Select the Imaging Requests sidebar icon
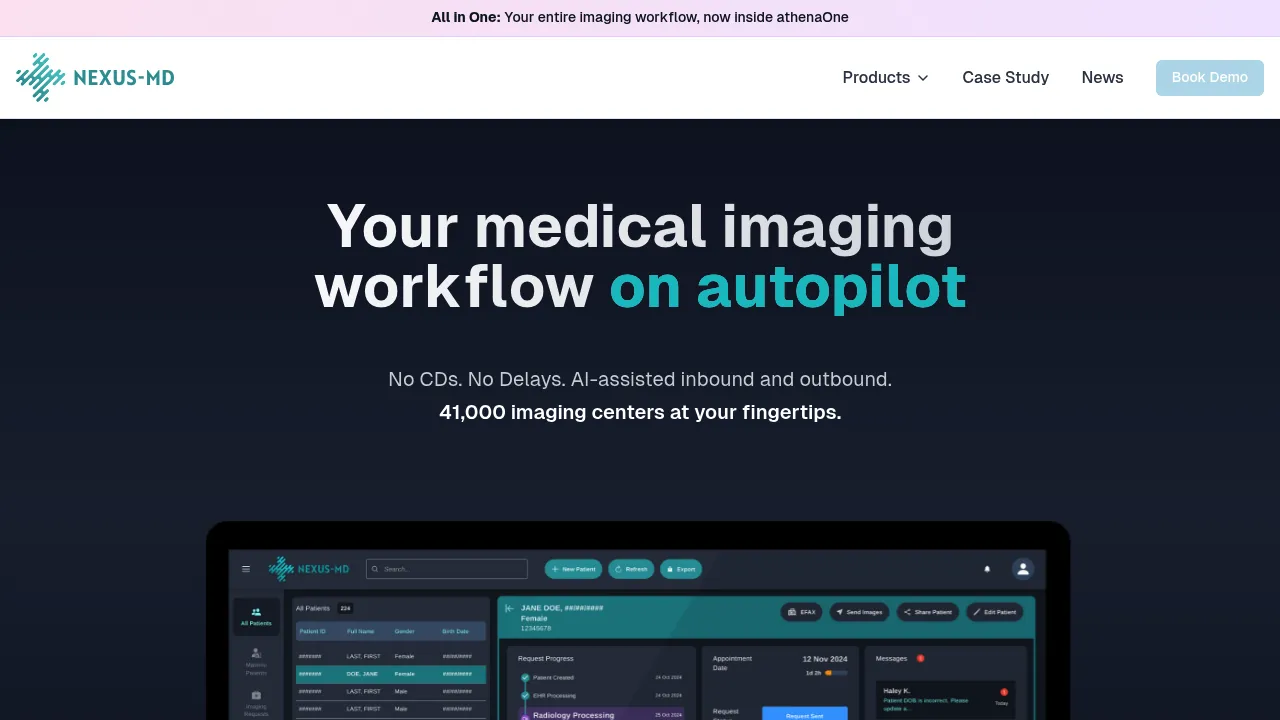This screenshot has width=1280, height=720. 256,703
